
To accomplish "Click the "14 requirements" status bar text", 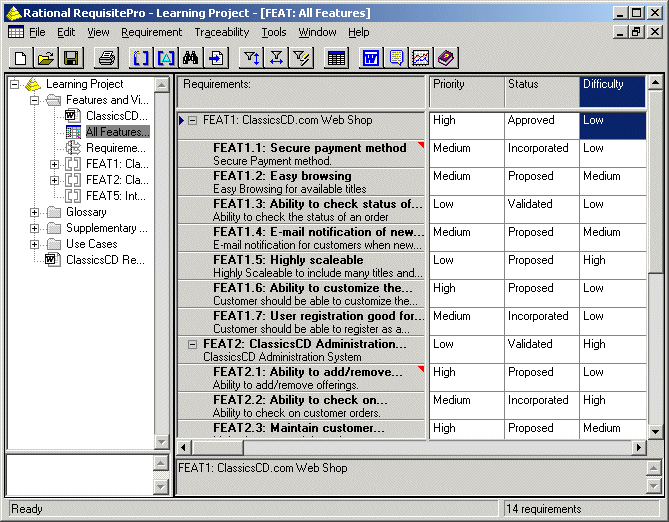I will (x=544, y=509).
